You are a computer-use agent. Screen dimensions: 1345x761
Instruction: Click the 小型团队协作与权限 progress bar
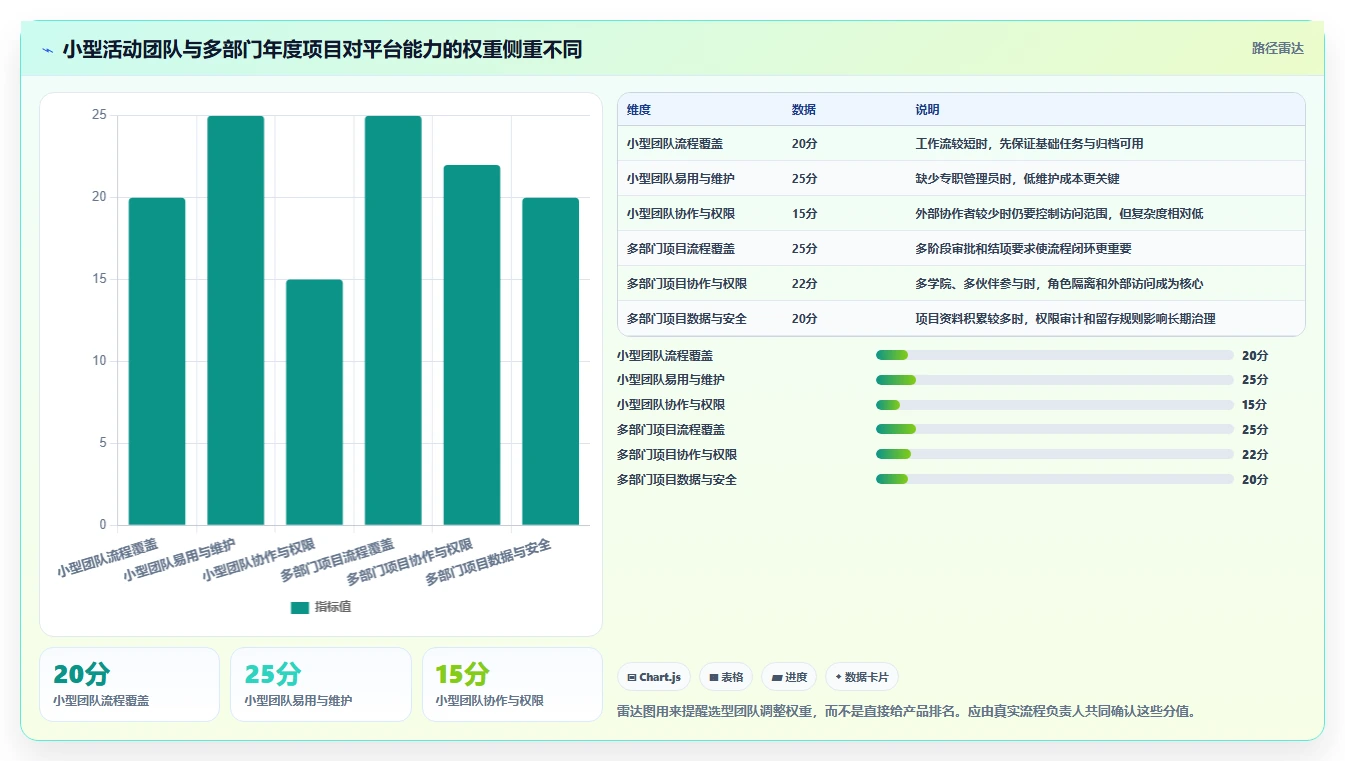click(1054, 405)
